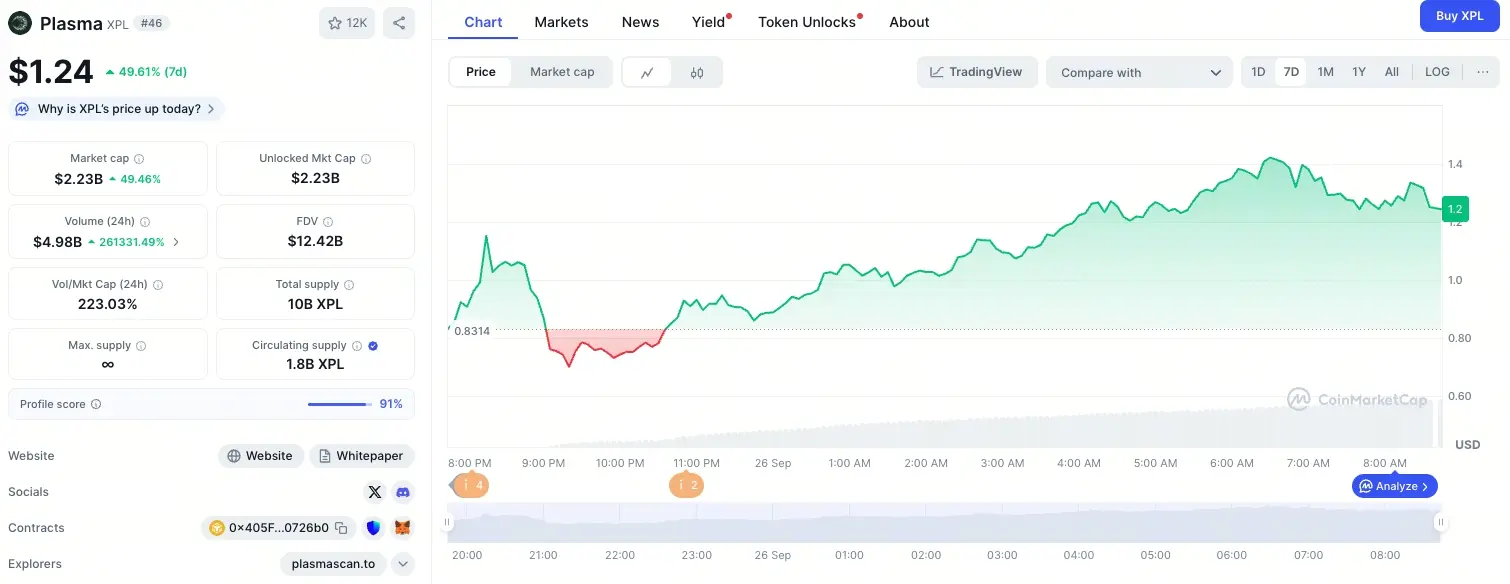Click the FDV info icon
Viewport: 1510px width, 584px height.
pyautogui.click(x=328, y=222)
